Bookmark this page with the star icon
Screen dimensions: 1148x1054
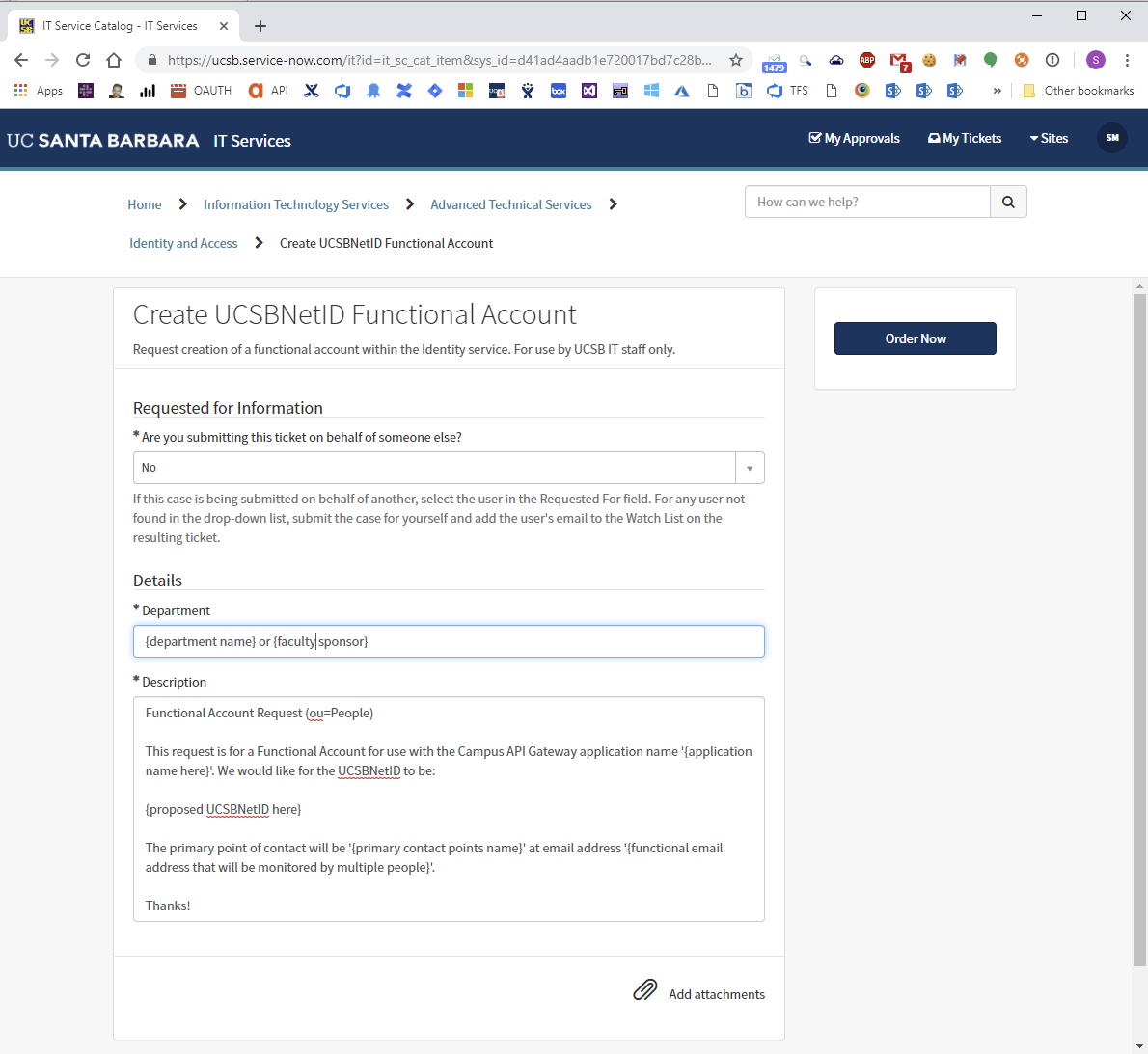[x=736, y=60]
